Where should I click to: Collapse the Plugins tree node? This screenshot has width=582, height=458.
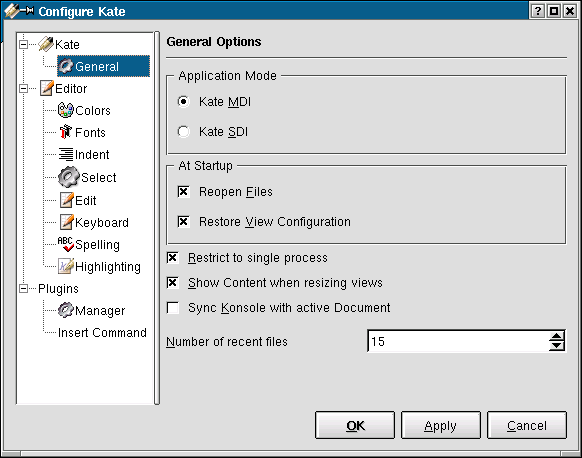[x=23, y=288]
